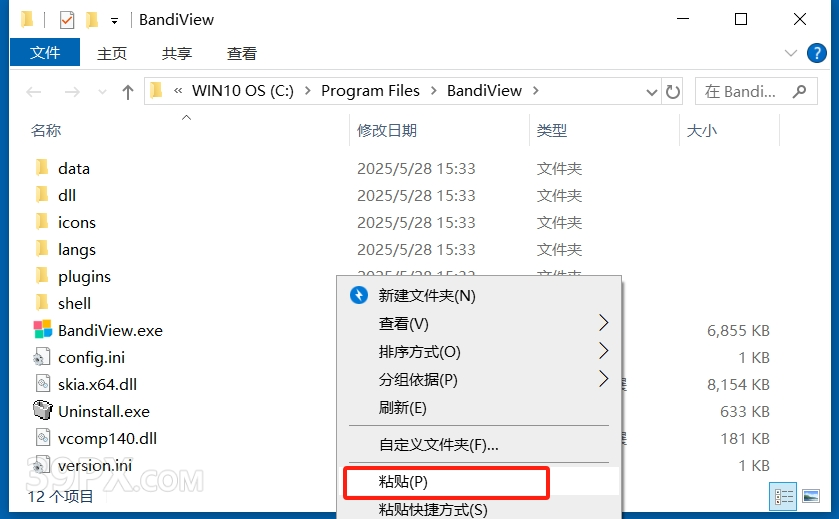Image resolution: width=839 pixels, height=519 pixels.
Task: Select the skia.x64.dll file name
Action: [97, 384]
